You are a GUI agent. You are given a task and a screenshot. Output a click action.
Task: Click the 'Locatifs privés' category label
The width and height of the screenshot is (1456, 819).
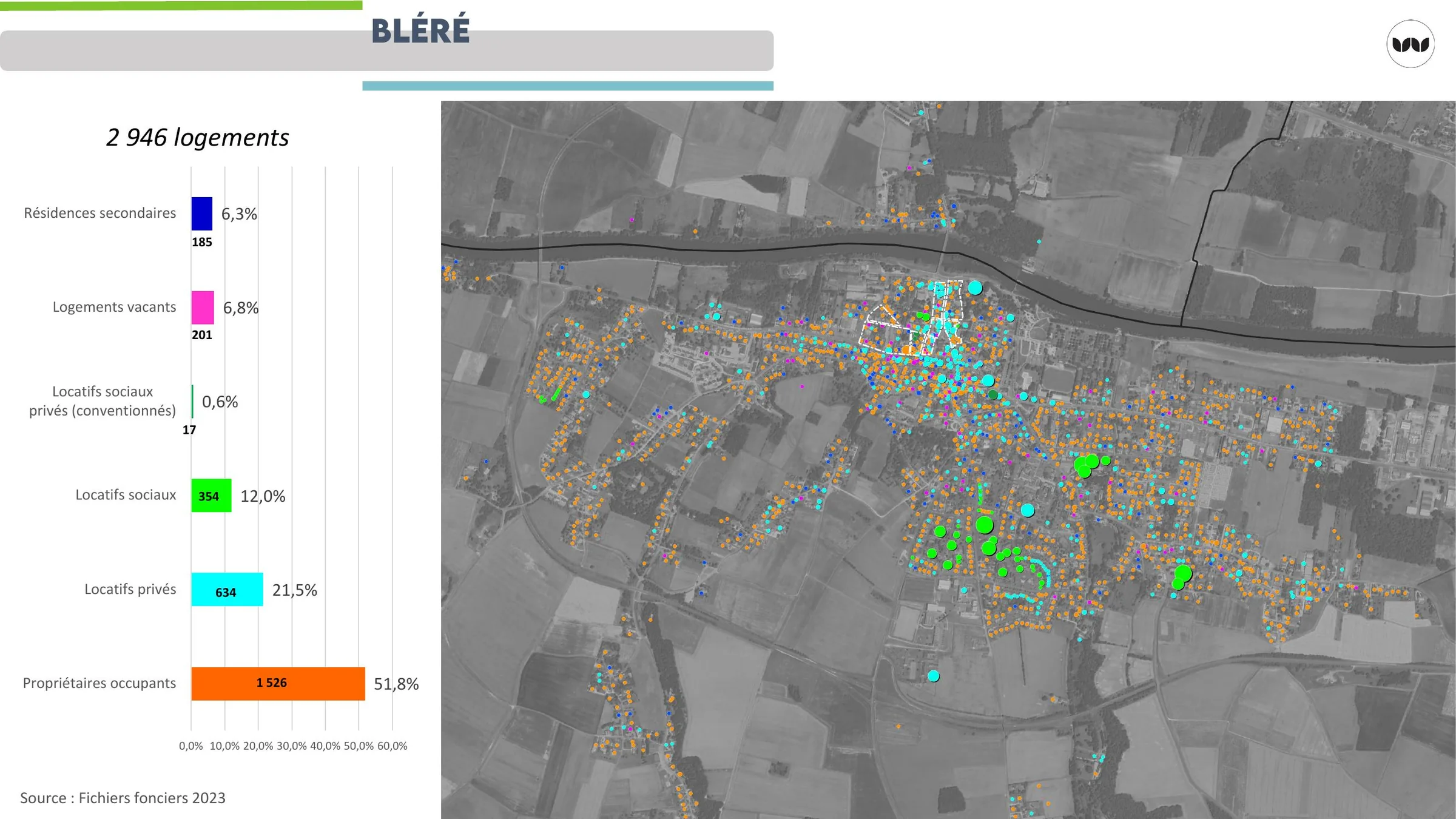tap(130, 589)
